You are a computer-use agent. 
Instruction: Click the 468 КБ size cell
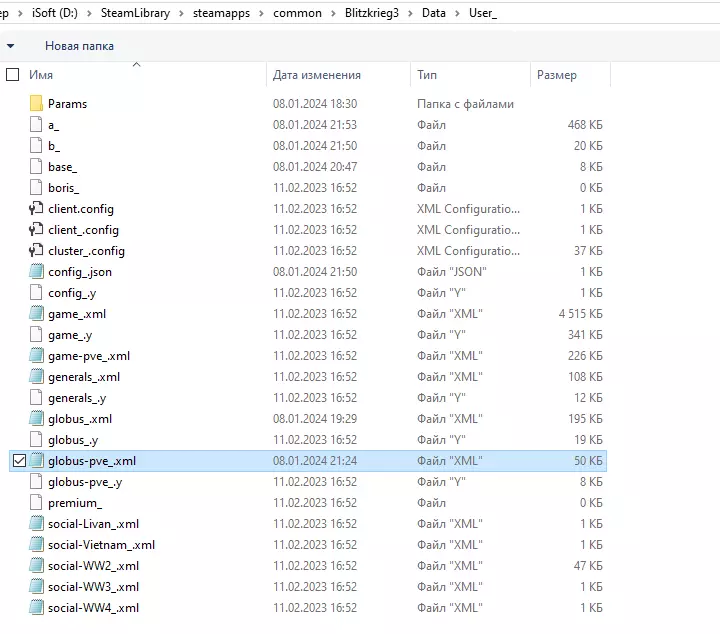pyautogui.click(x=585, y=124)
